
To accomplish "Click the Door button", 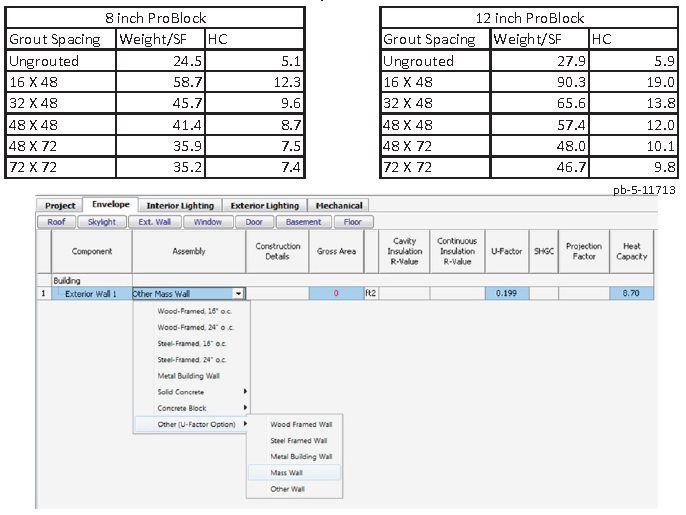I will [254, 222].
